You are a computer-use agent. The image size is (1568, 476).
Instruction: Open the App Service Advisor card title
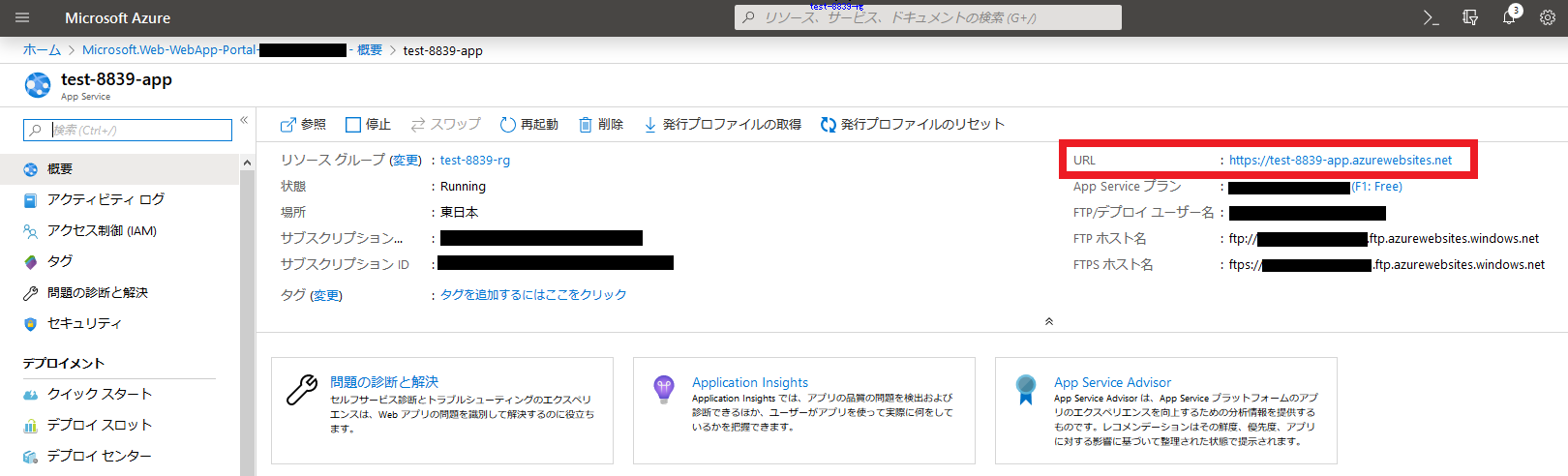(1112, 382)
